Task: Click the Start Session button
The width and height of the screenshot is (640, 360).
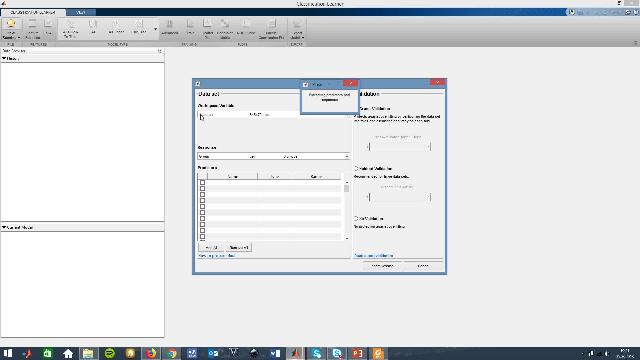Action: point(382,266)
